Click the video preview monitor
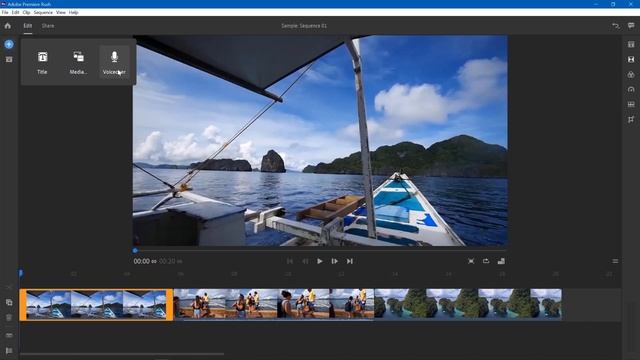This screenshot has height=360, width=640. pos(320,140)
